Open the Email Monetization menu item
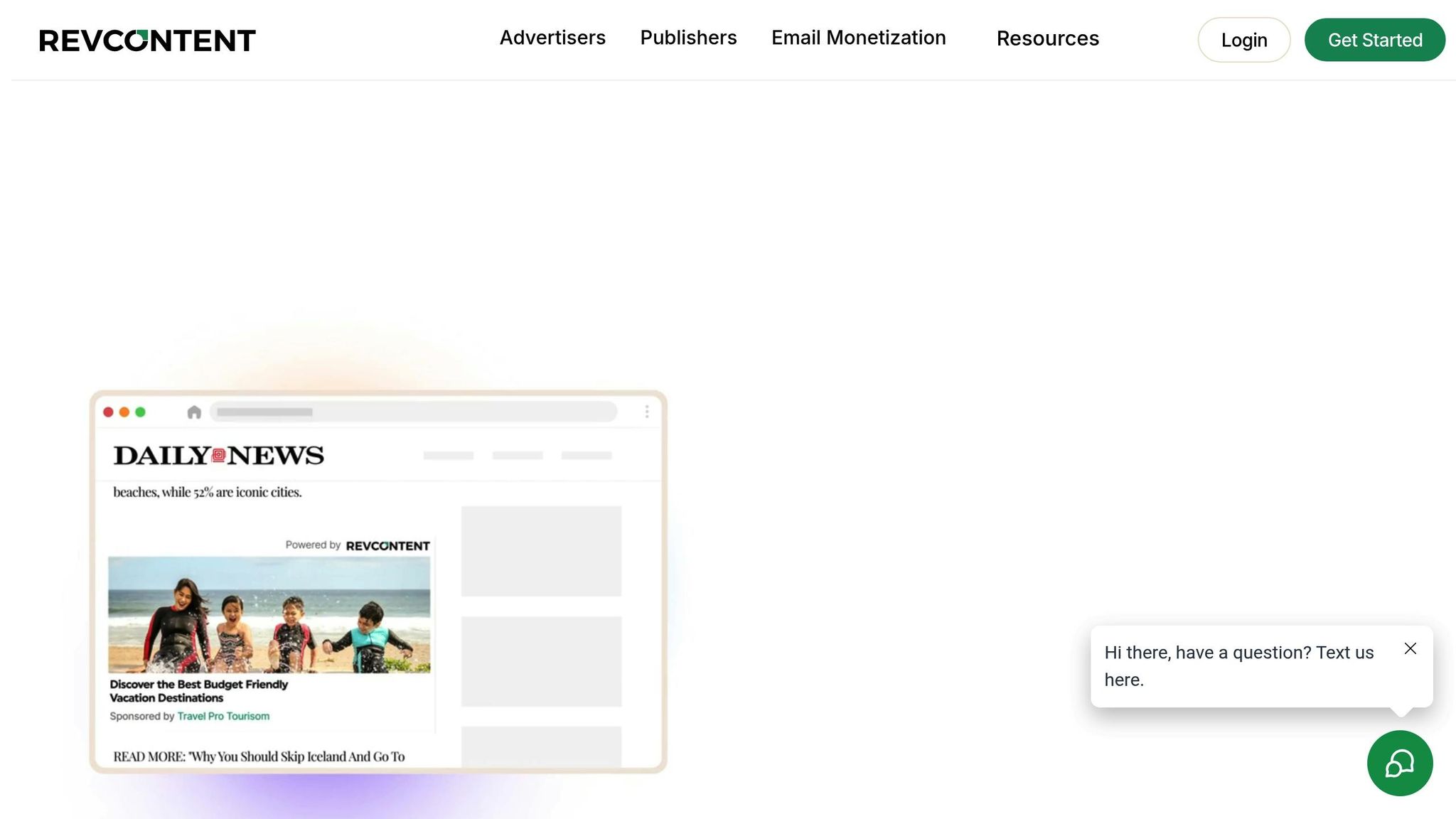1456x819 pixels. click(x=858, y=38)
